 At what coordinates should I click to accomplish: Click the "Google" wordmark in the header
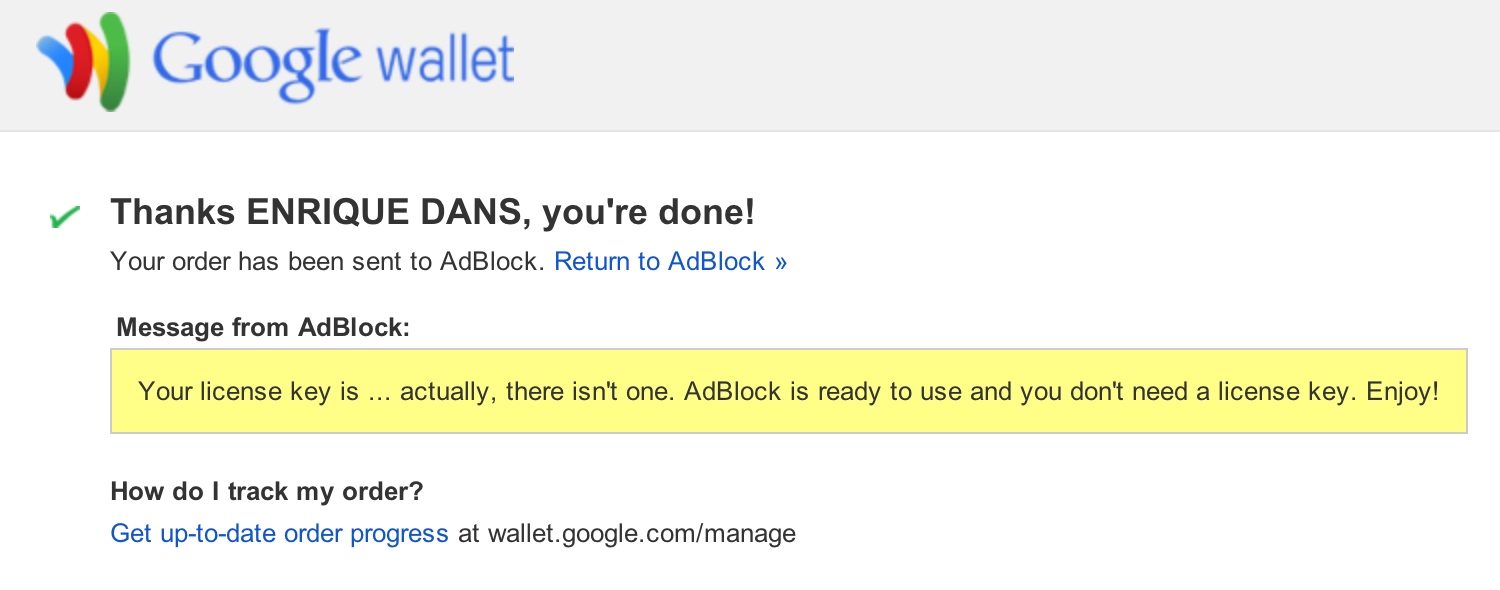tap(257, 60)
